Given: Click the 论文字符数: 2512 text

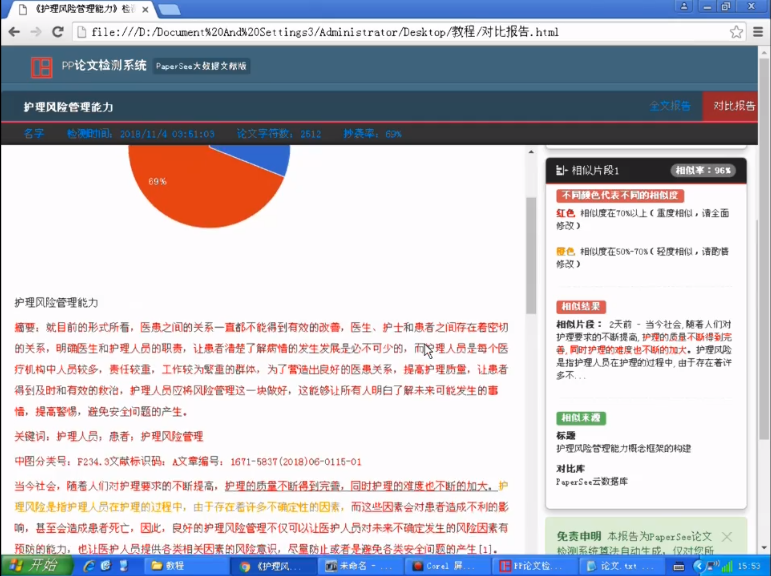Looking at the screenshot, I should [x=279, y=134].
